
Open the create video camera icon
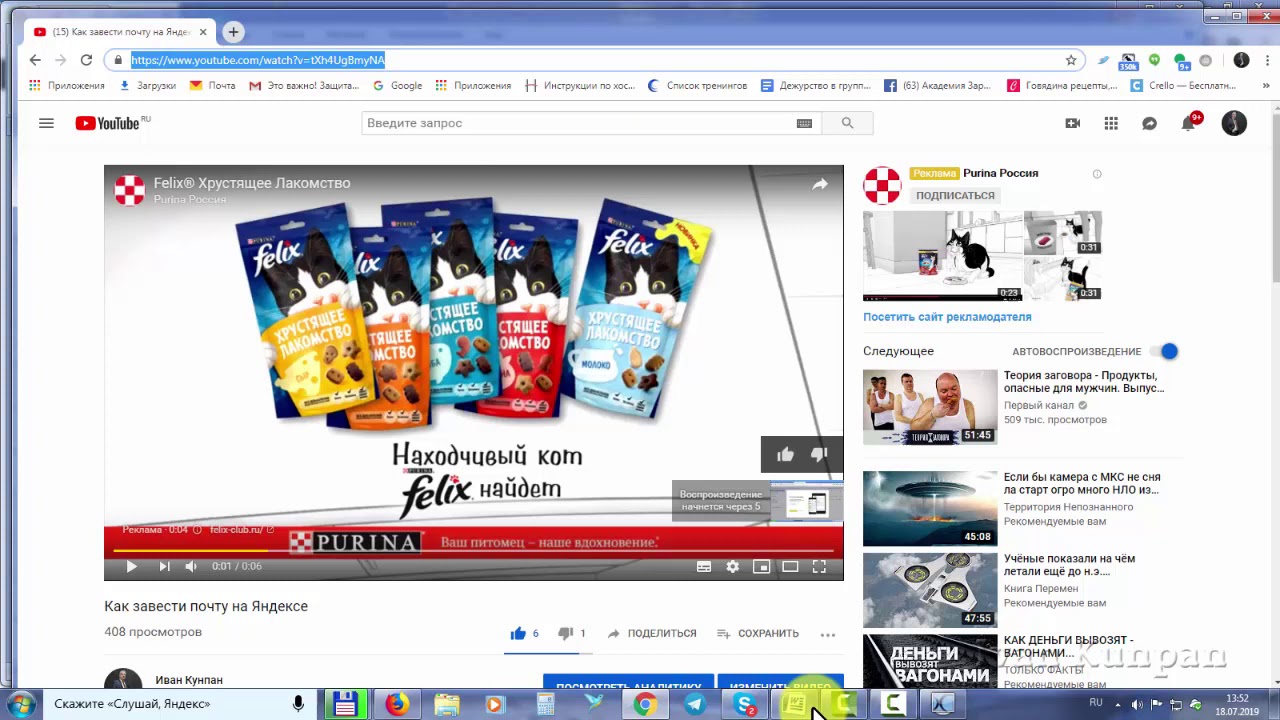click(x=1073, y=123)
